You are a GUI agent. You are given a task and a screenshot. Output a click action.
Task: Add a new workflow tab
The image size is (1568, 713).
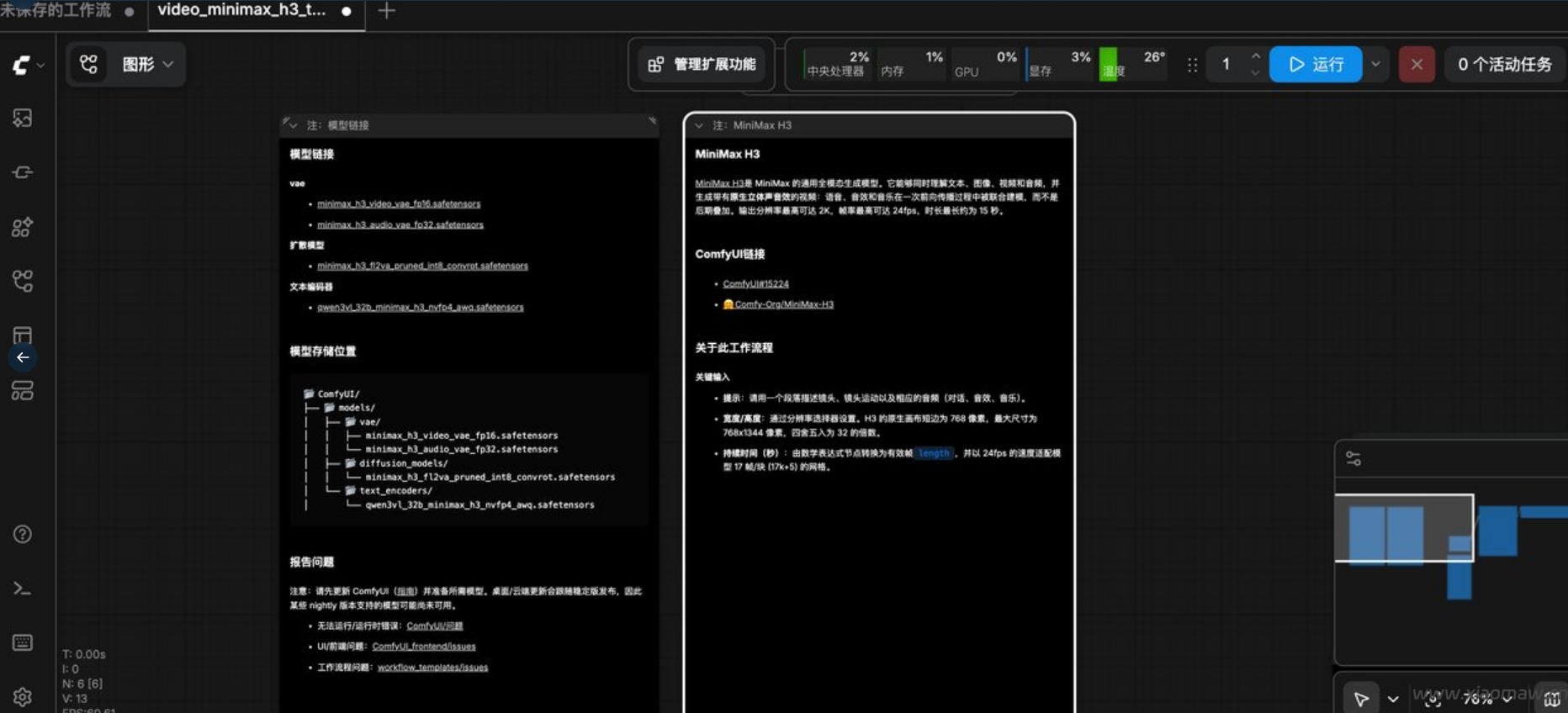[387, 11]
